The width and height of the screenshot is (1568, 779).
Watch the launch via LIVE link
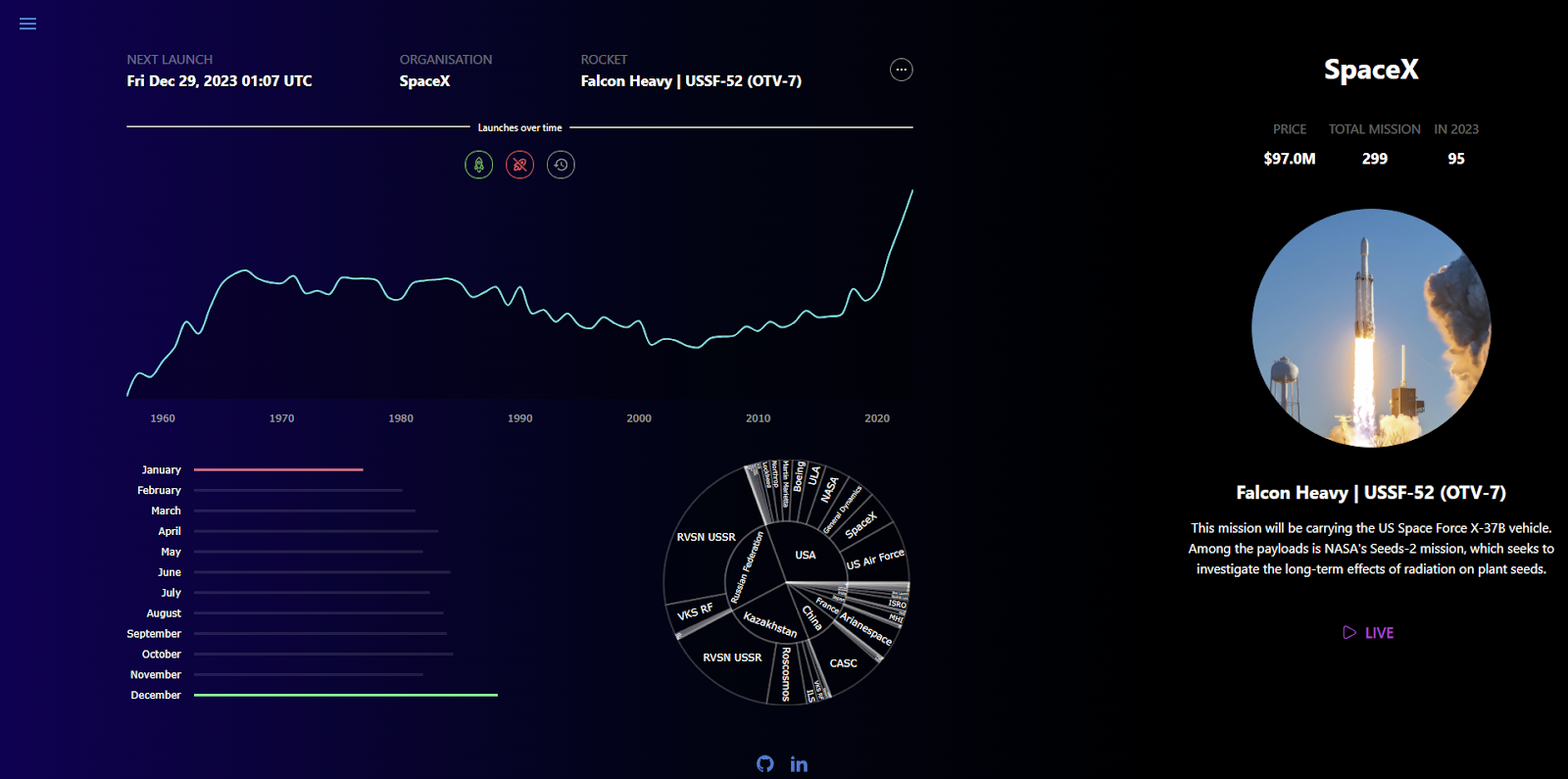pyautogui.click(x=1369, y=633)
